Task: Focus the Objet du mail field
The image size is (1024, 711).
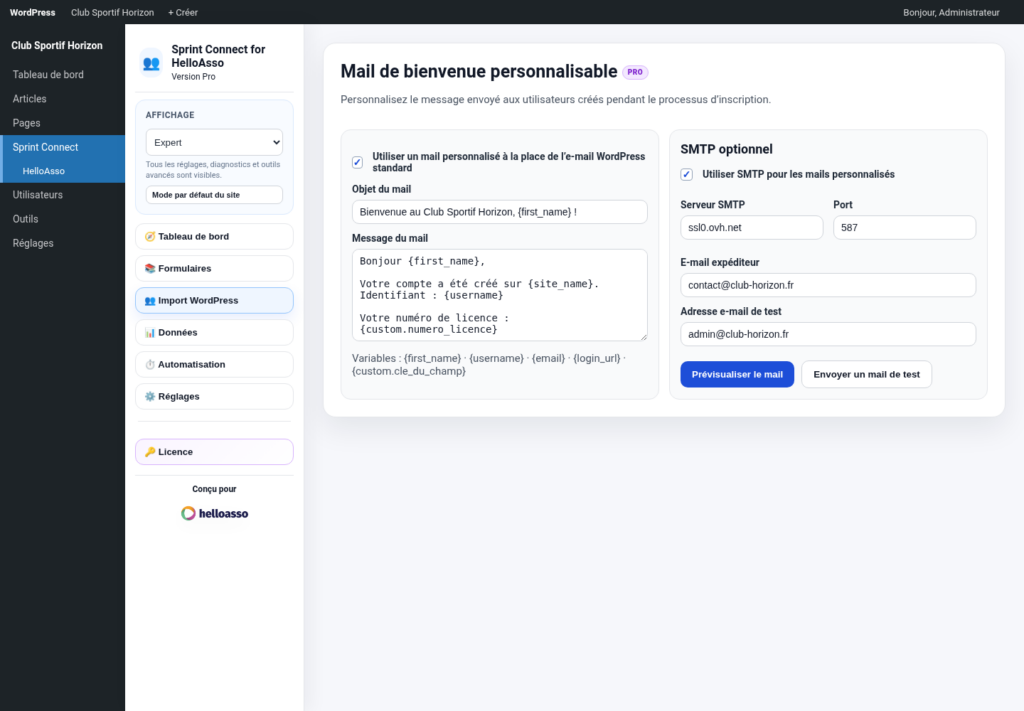Action: pos(500,212)
